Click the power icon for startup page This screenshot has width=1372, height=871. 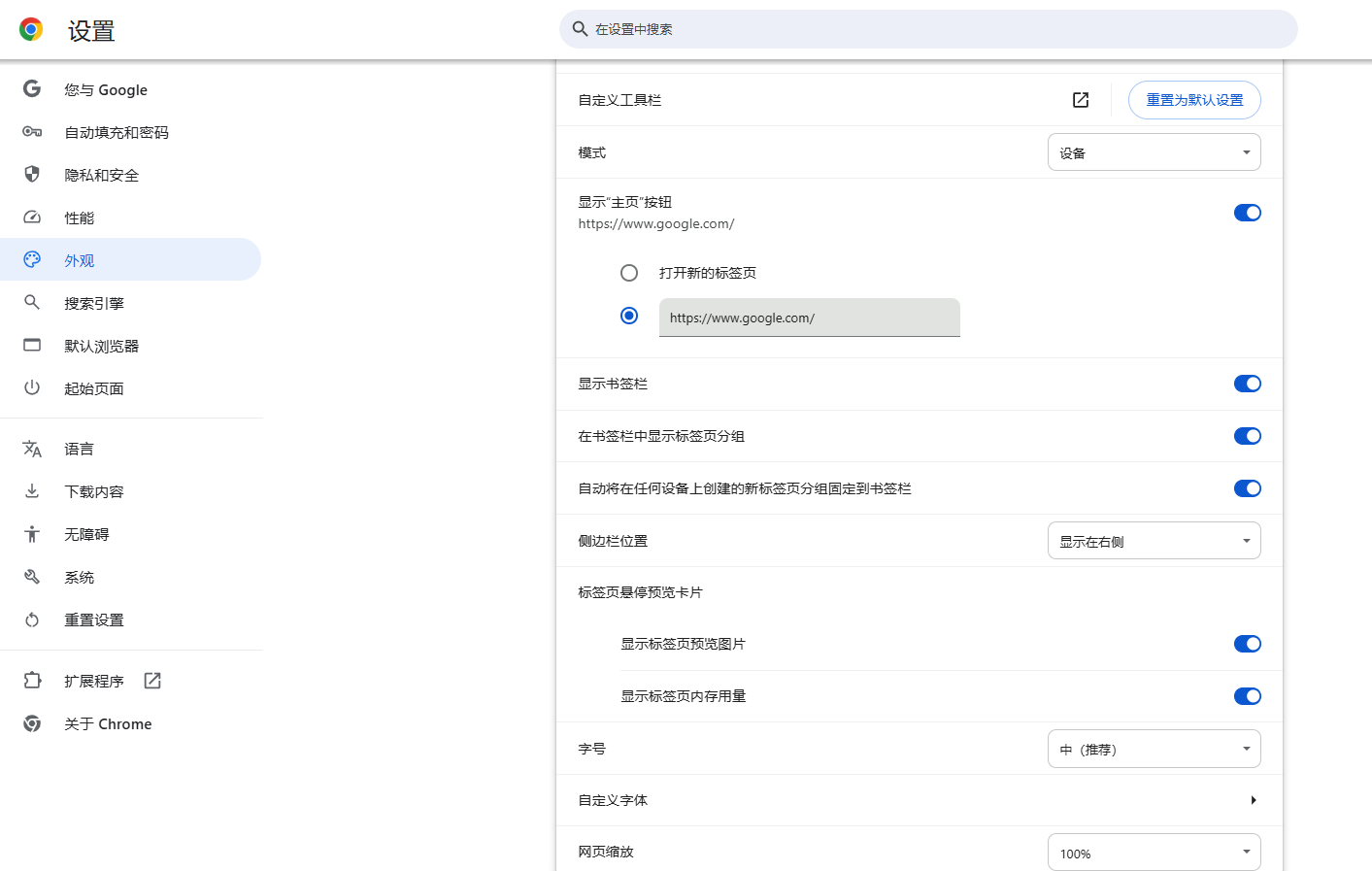pos(32,388)
